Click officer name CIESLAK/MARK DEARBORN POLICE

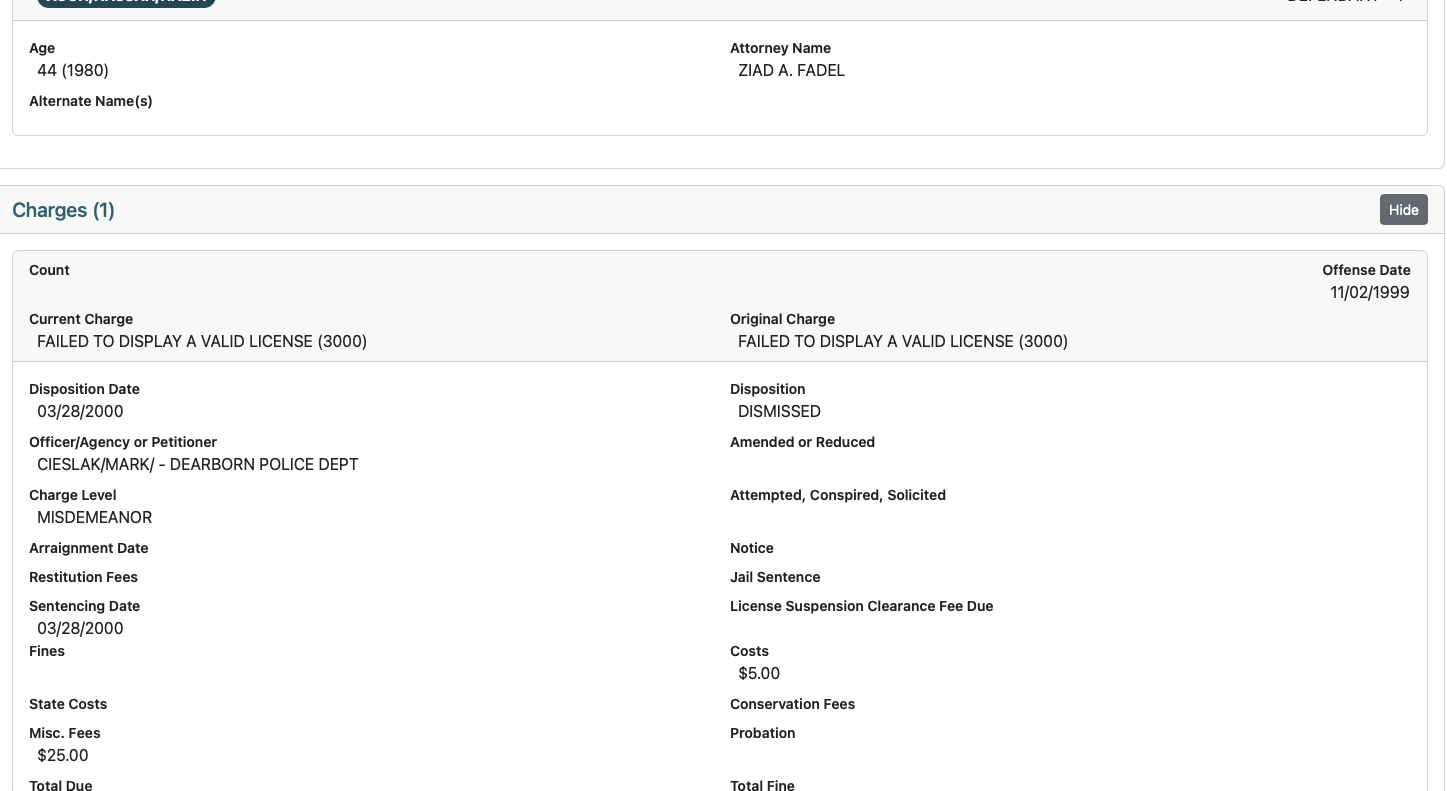point(197,464)
